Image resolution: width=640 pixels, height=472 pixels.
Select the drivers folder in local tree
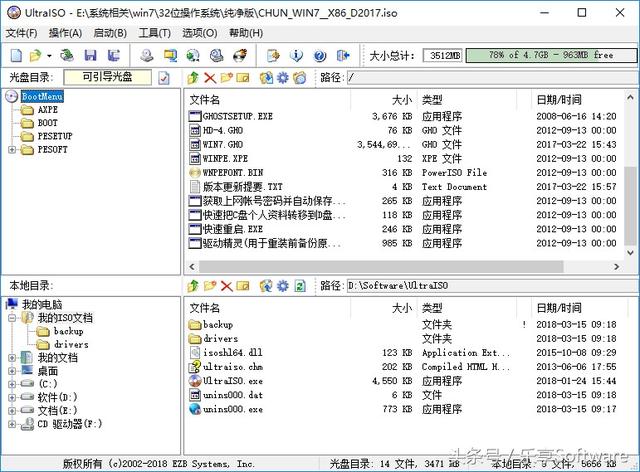(x=71, y=345)
